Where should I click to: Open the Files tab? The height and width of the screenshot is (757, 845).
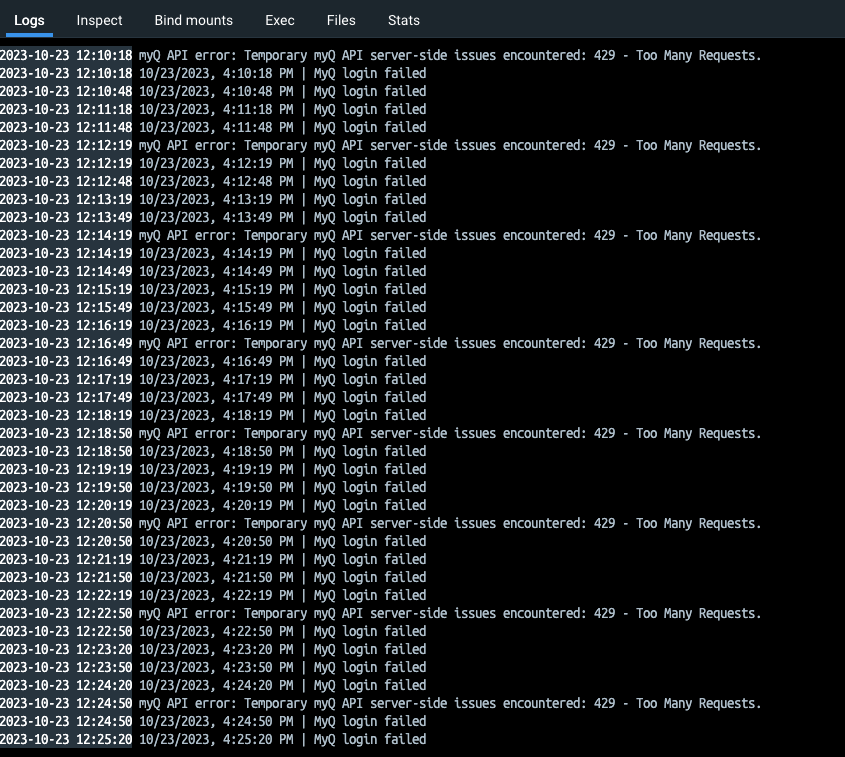point(341,20)
